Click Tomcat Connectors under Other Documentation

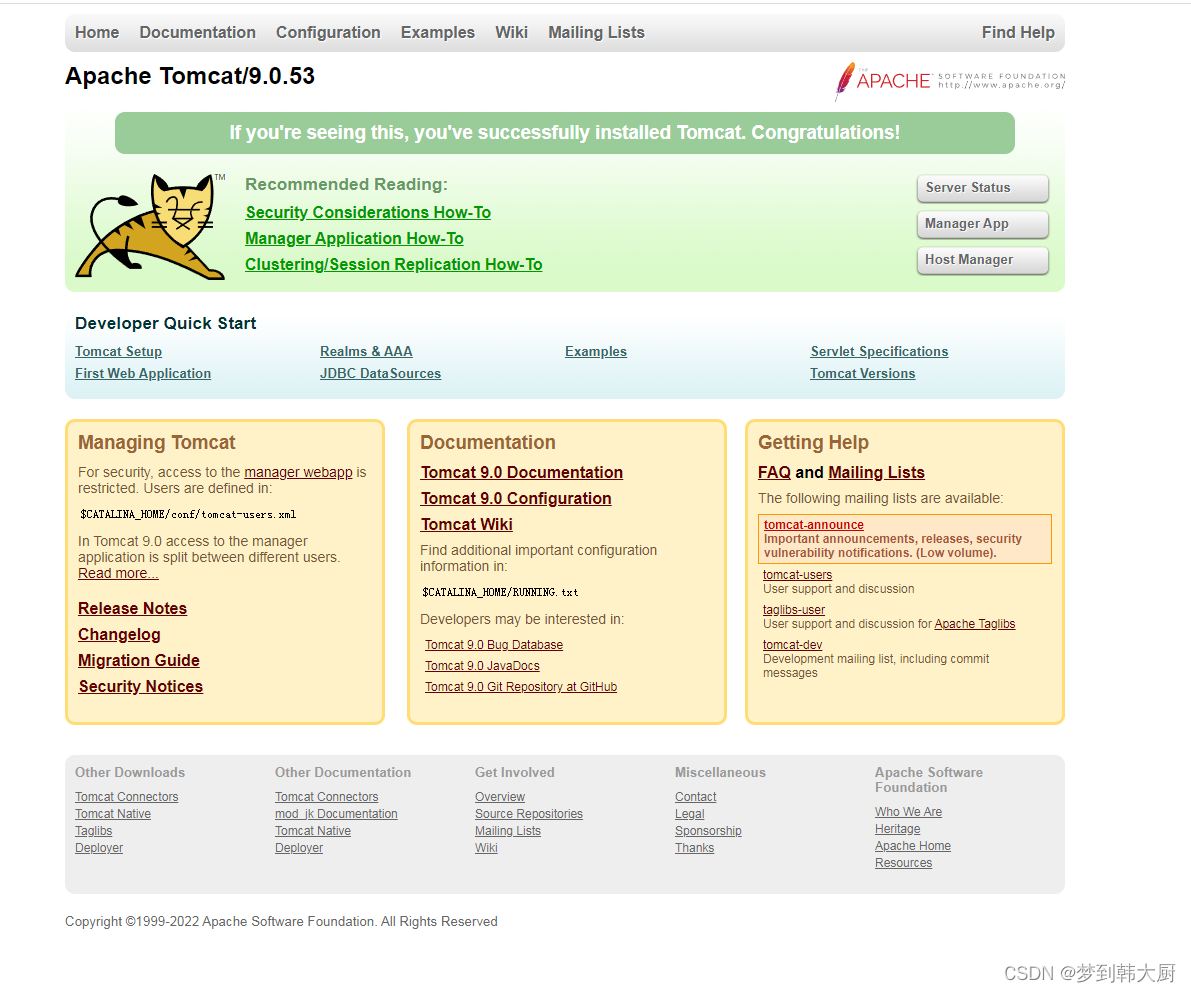click(327, 797)
